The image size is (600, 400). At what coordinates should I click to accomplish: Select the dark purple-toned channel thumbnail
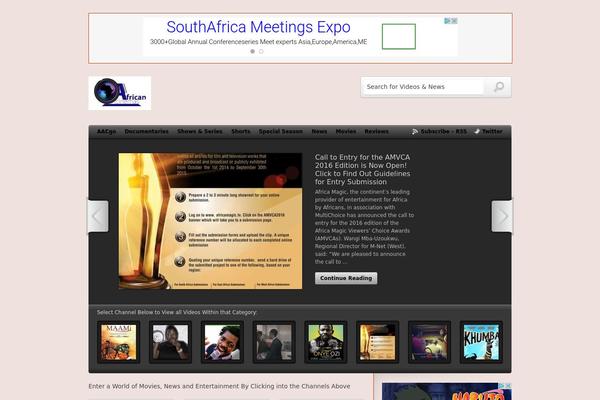click(429, 342)
